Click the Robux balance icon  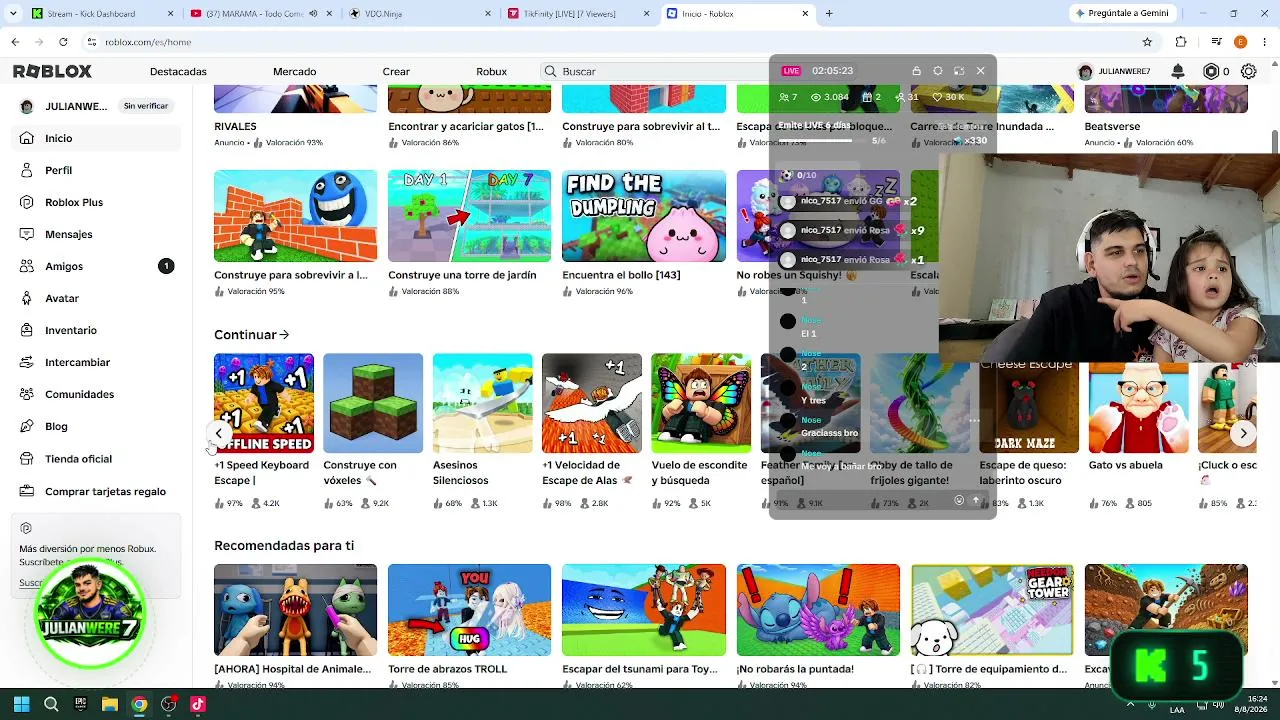[x=1211, y=71]
